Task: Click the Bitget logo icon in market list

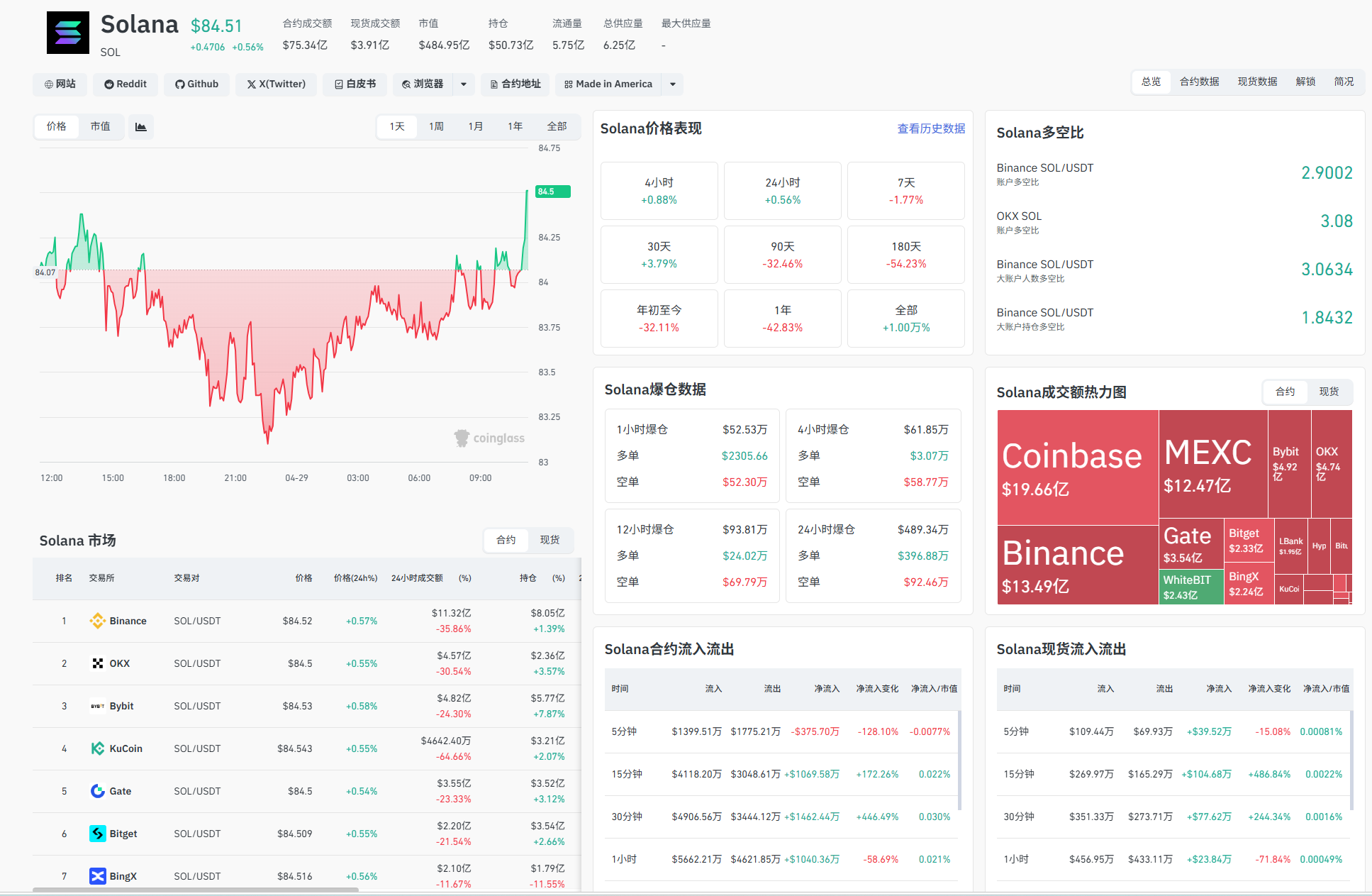Action: point(97,834)
